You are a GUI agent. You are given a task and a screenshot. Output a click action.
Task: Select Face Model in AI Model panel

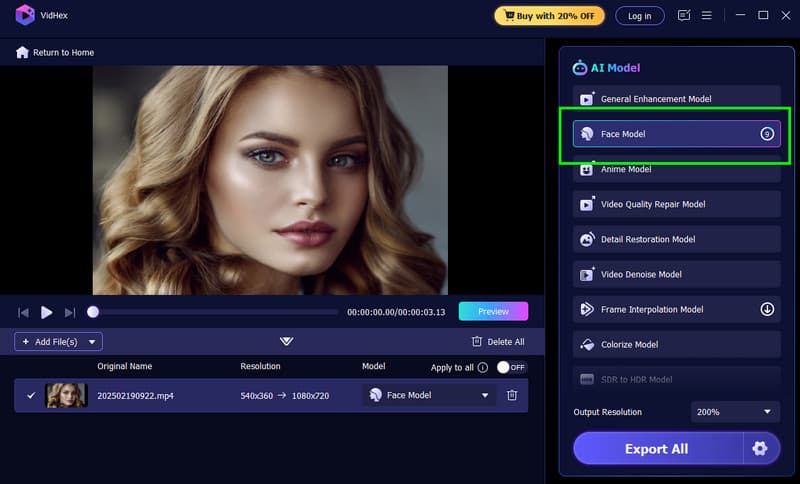pyautogui.click(x=677, y=134)
